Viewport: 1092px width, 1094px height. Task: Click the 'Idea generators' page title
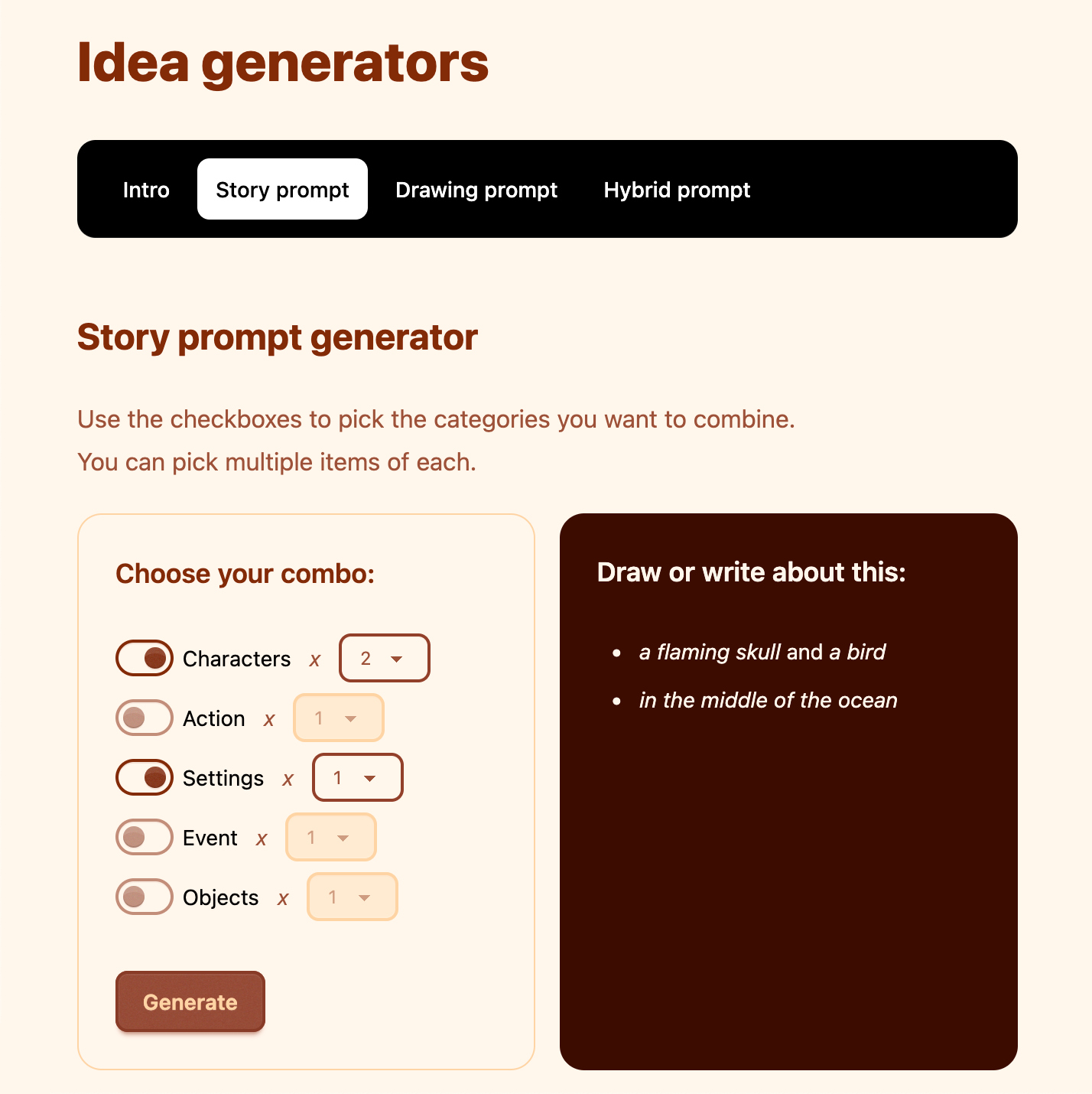[282, 63]
